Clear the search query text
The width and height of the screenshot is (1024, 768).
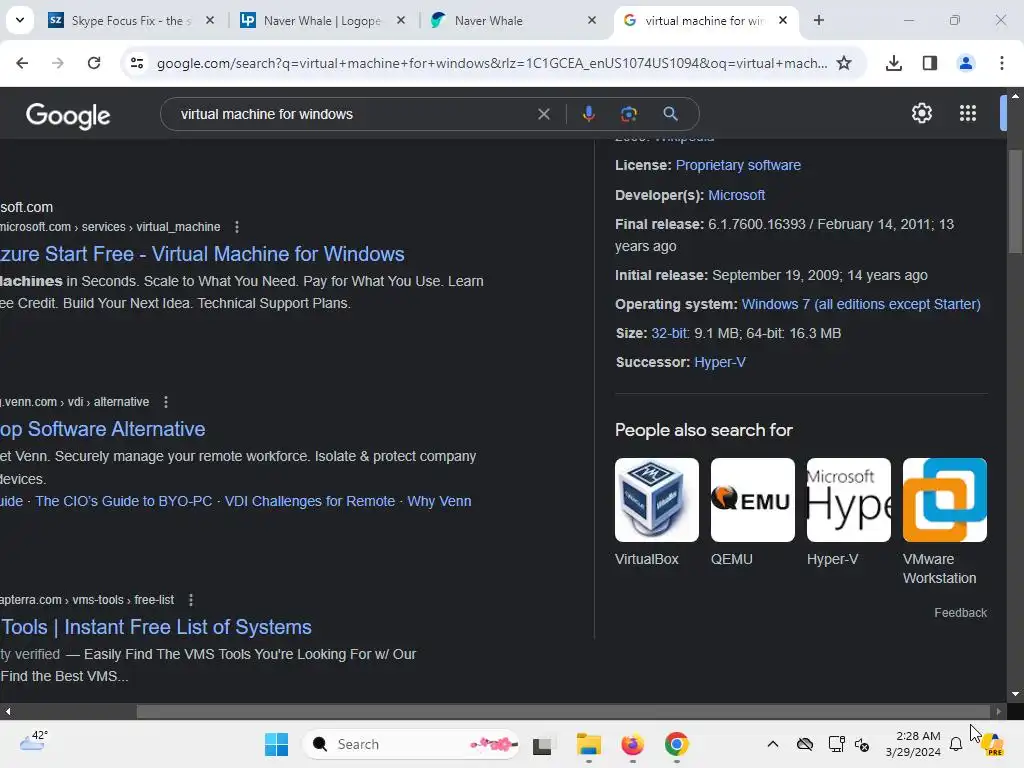pyautogui.click(x=543, y=114)
